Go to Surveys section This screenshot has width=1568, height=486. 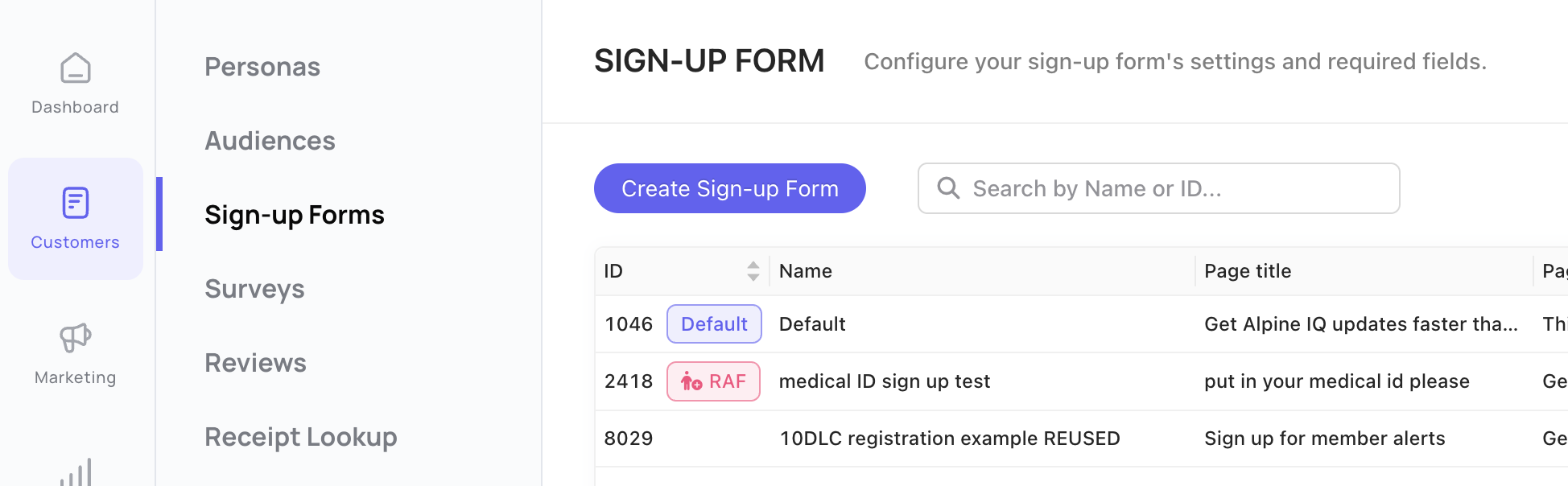pyautogui.click(x=254, y=289)
